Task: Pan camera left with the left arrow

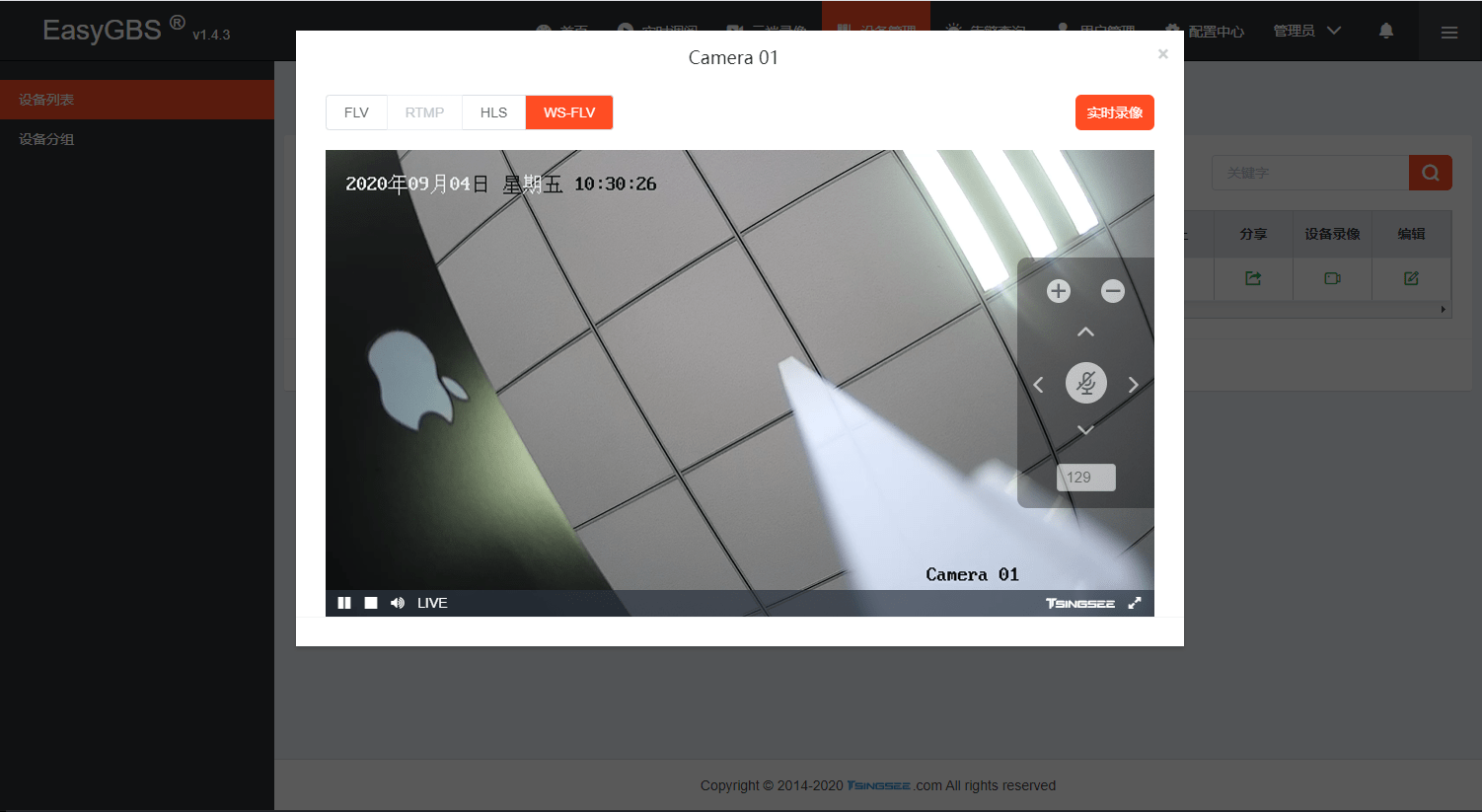Action: coord(1038,384)
